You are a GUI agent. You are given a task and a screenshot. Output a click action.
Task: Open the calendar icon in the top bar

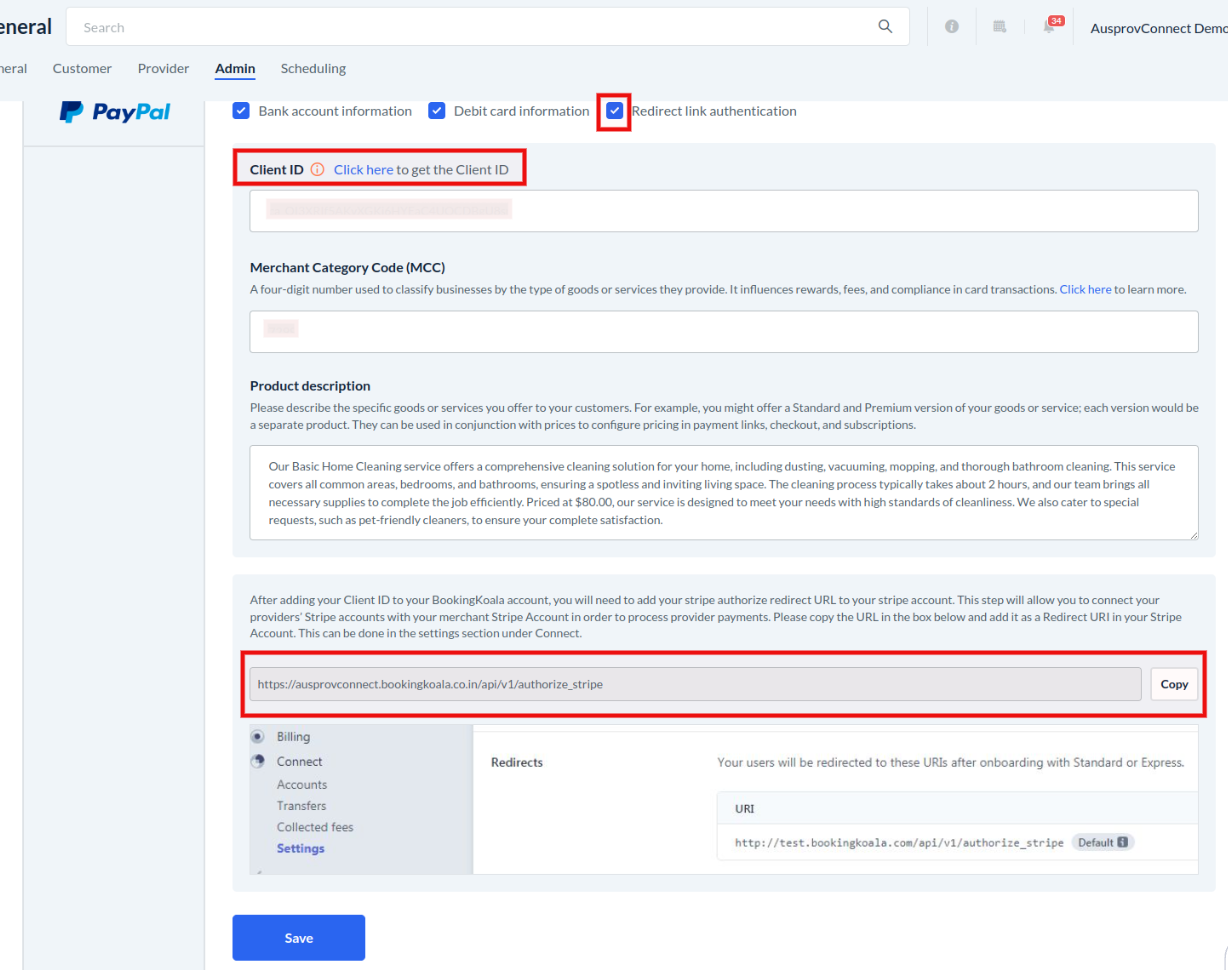(x=999, y=27)
